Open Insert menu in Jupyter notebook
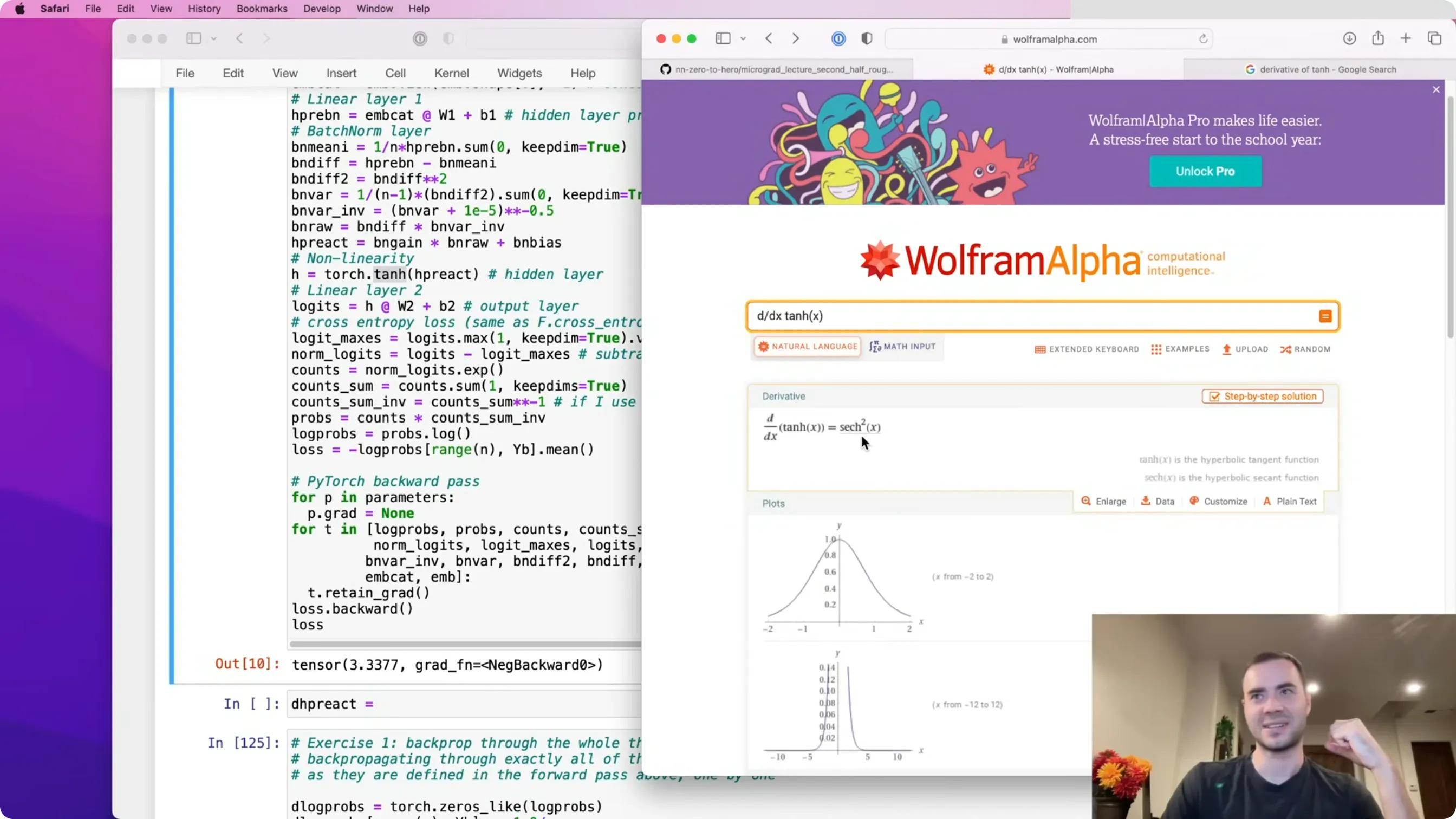Image resolution: width=1456 pixels, height=819 pixels. pyautogui.click(x=341, y=73)
